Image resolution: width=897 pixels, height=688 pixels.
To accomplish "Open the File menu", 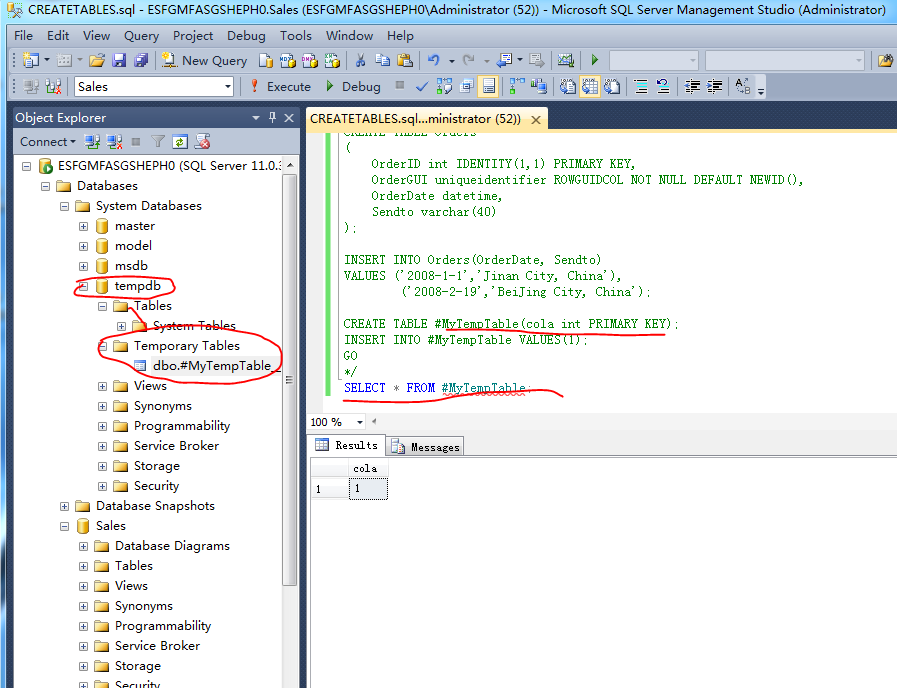I will [23, 36].
